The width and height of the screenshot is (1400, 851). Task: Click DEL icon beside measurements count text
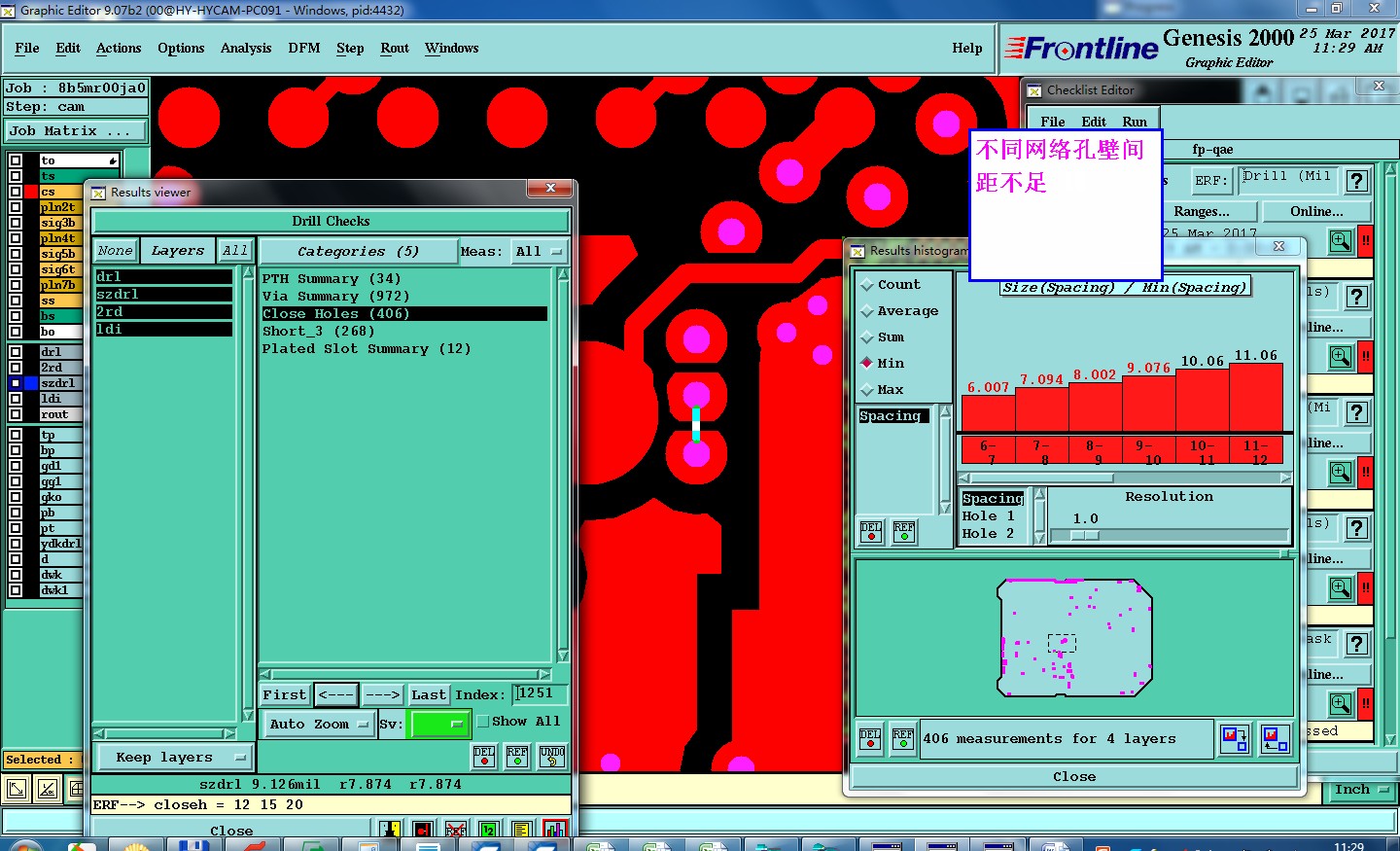pyautogui.click(x=870, y=739)
